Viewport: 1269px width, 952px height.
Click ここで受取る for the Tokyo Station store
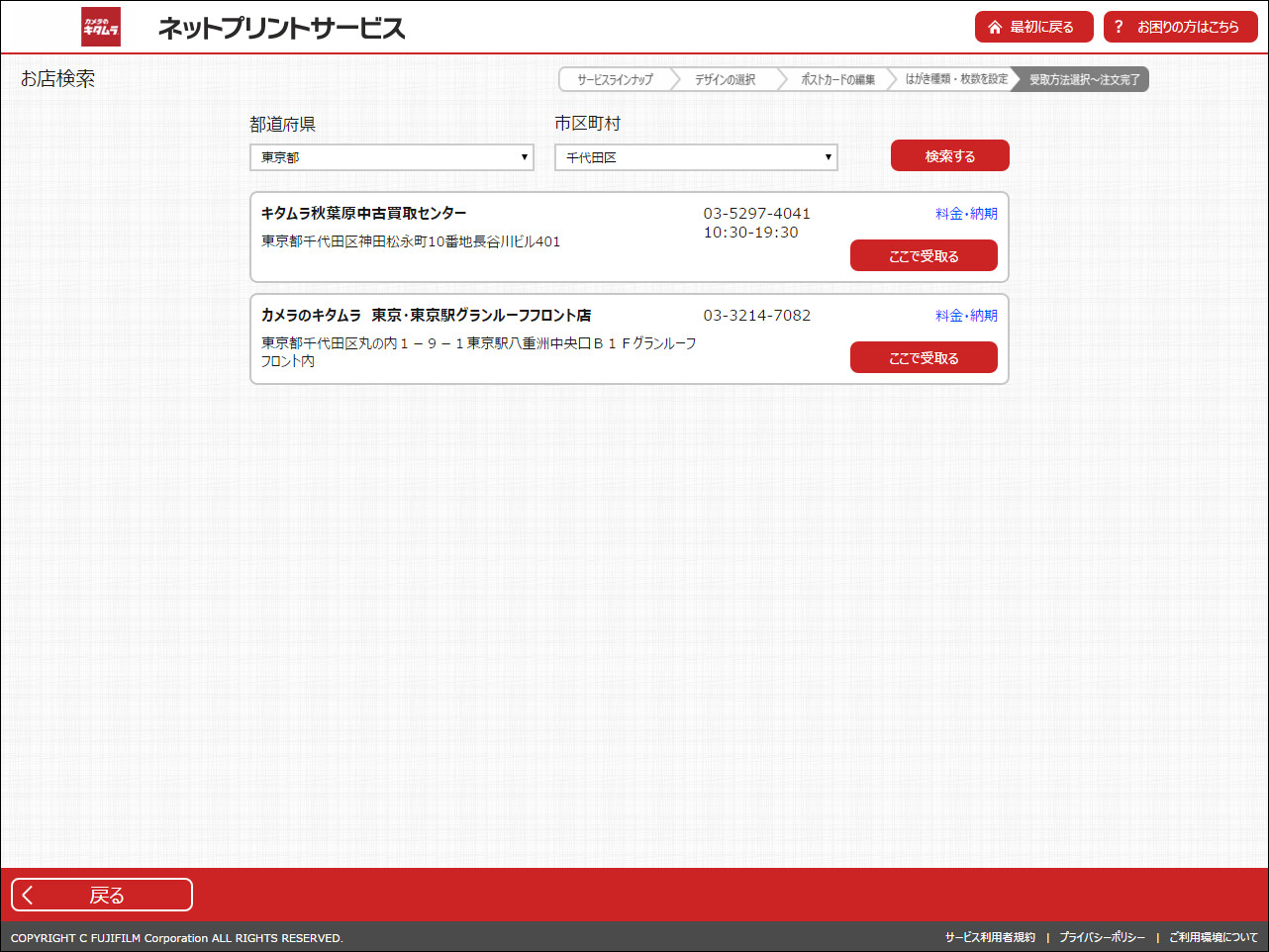click(x=924, y=357)
